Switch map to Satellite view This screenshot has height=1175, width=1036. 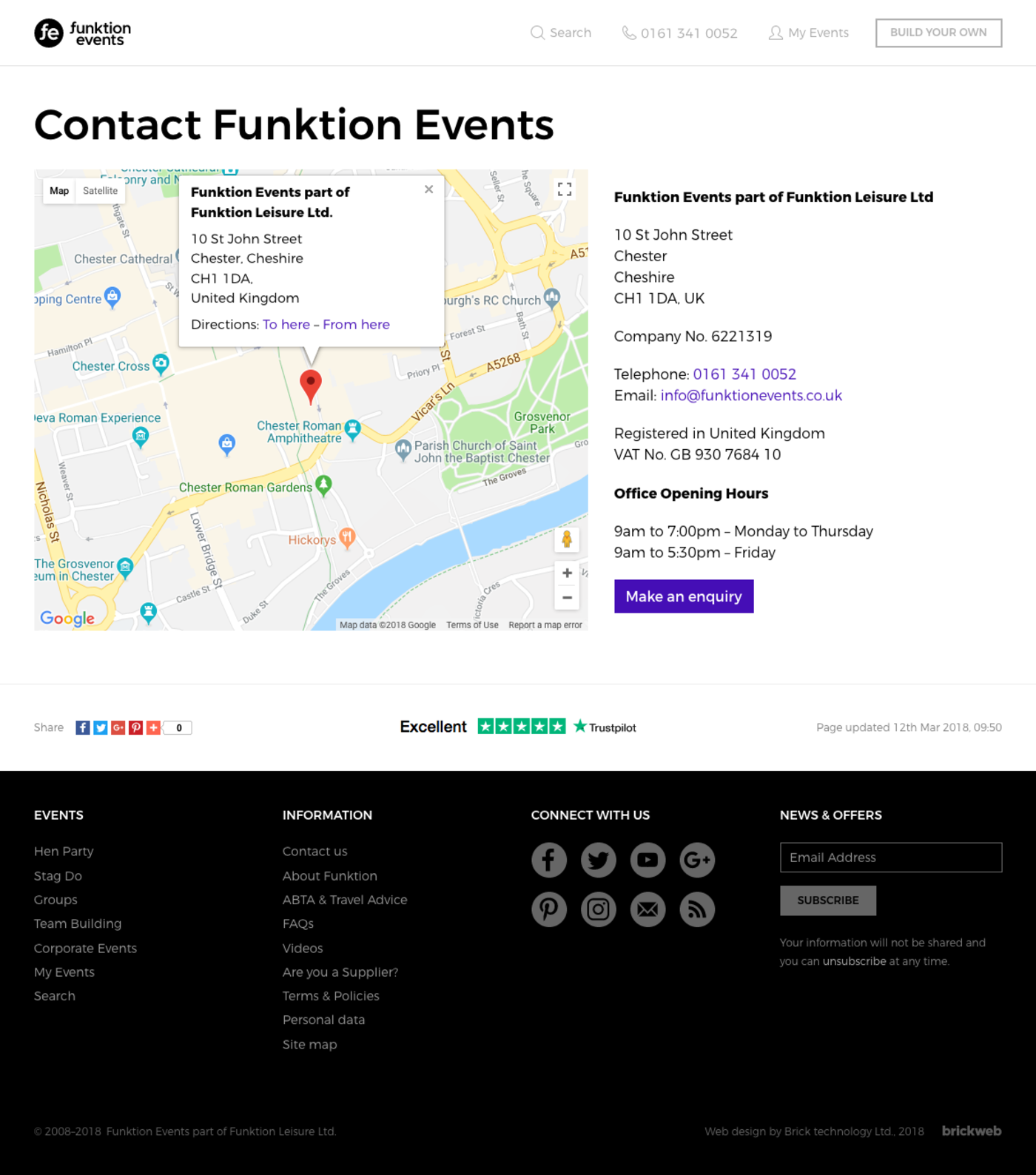point(100,191)
